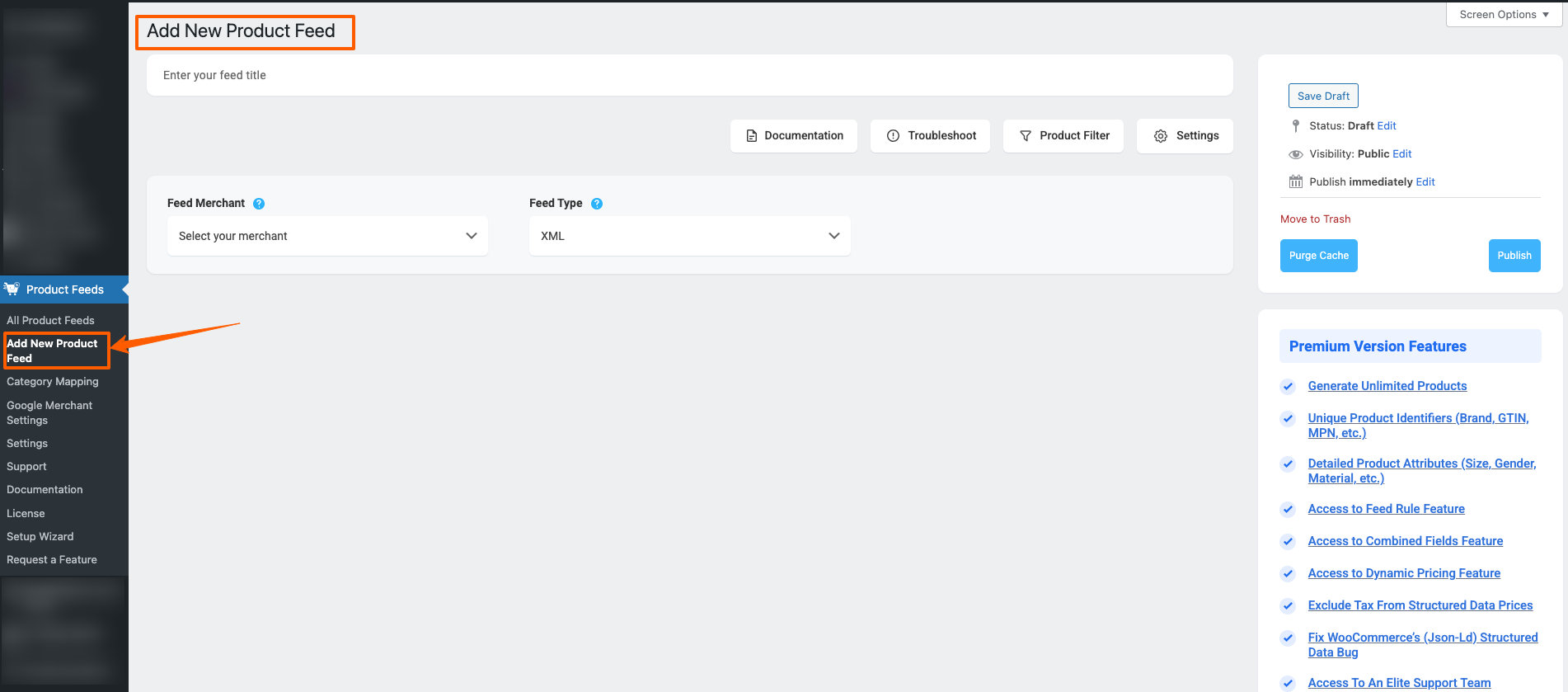Open the Product Filter button
The width and height of the screenshot is (1568, 692).
pos(1063,136)
